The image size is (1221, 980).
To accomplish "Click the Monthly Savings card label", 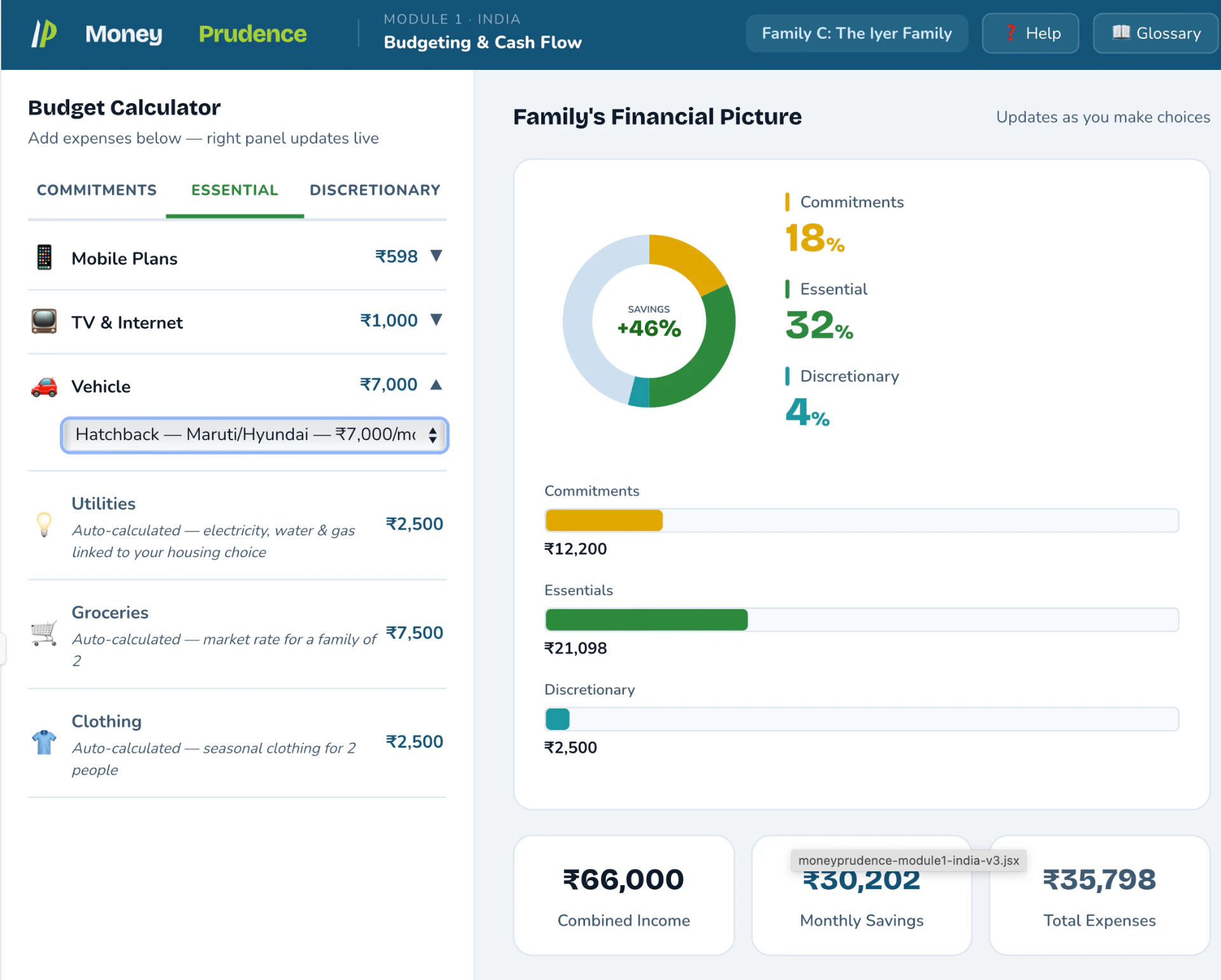I will (x=862, y=920).
